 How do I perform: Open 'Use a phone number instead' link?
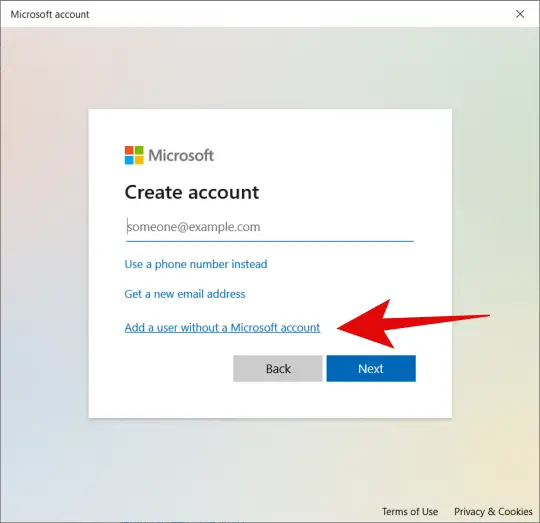(196, 264)
